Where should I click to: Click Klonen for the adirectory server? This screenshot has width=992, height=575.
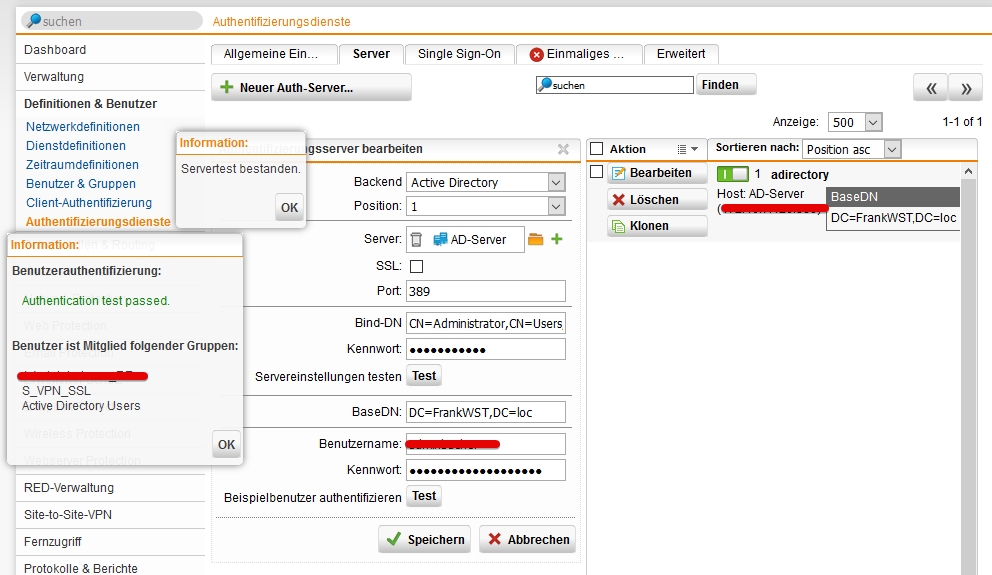coord(657,226)
